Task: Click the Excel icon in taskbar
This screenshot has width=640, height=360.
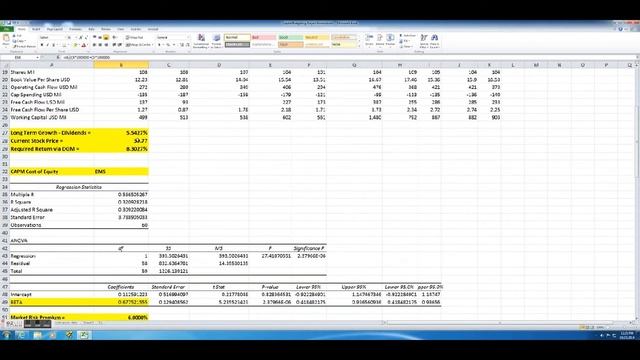Action: coord(84,335)
